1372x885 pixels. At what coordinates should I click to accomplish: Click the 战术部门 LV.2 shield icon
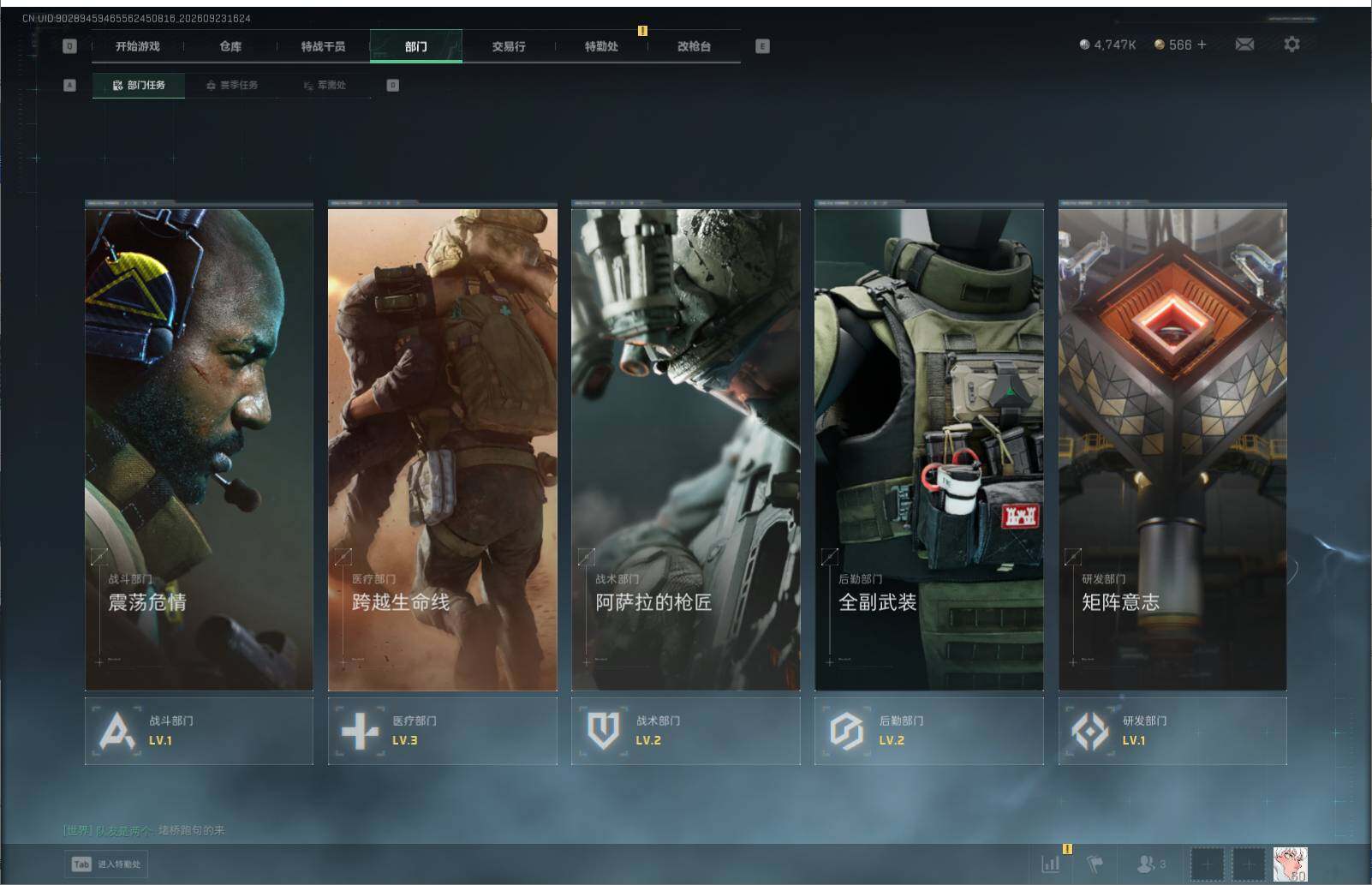coord(603,731)
